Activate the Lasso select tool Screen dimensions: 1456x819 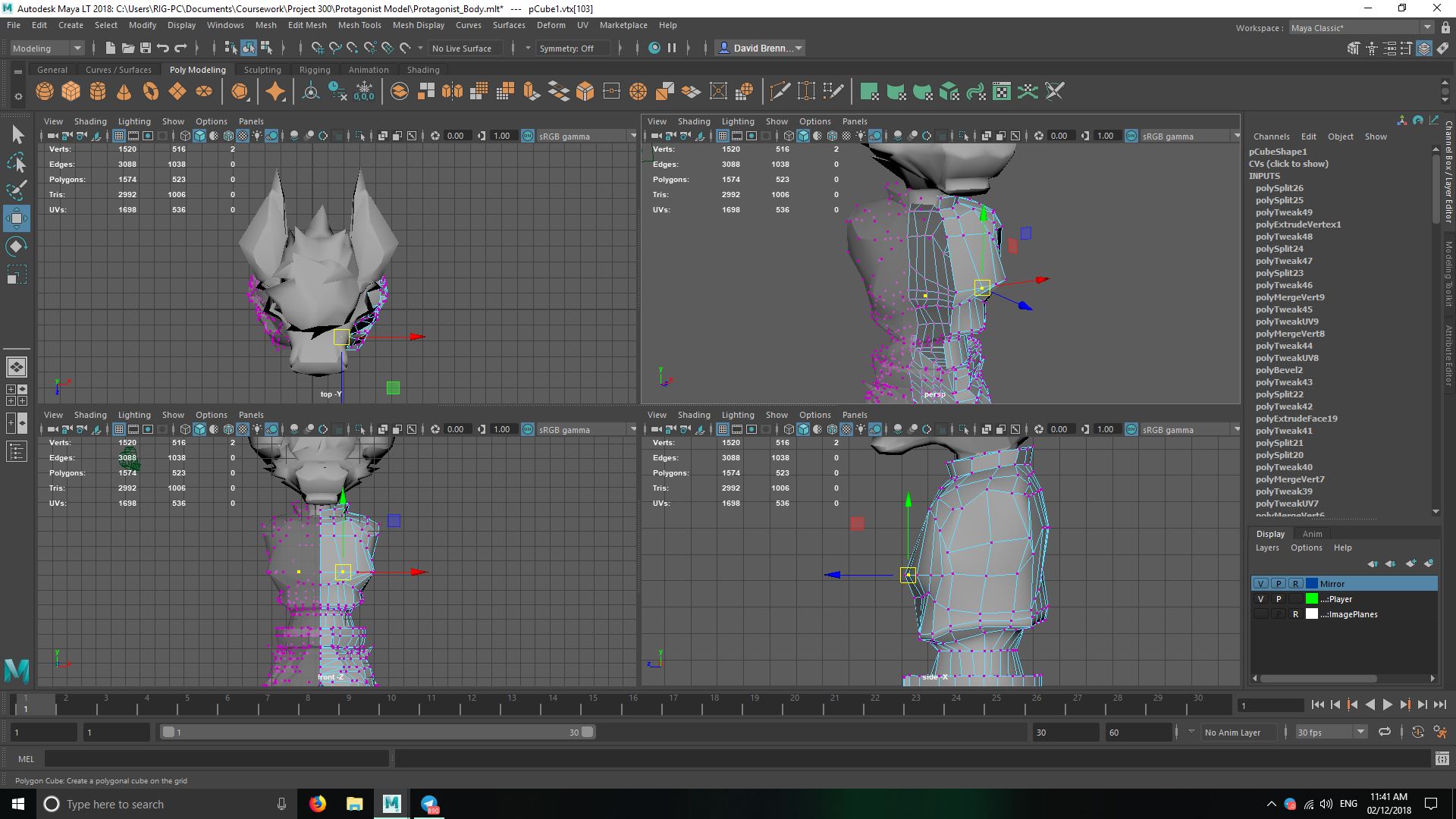[17, 163]
